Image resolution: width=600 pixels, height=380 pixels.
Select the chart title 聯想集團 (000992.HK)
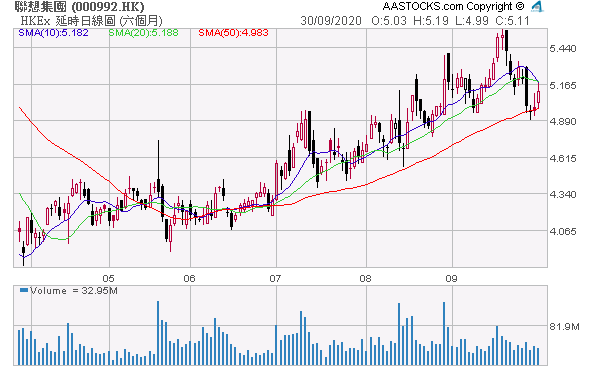point(80,7)
